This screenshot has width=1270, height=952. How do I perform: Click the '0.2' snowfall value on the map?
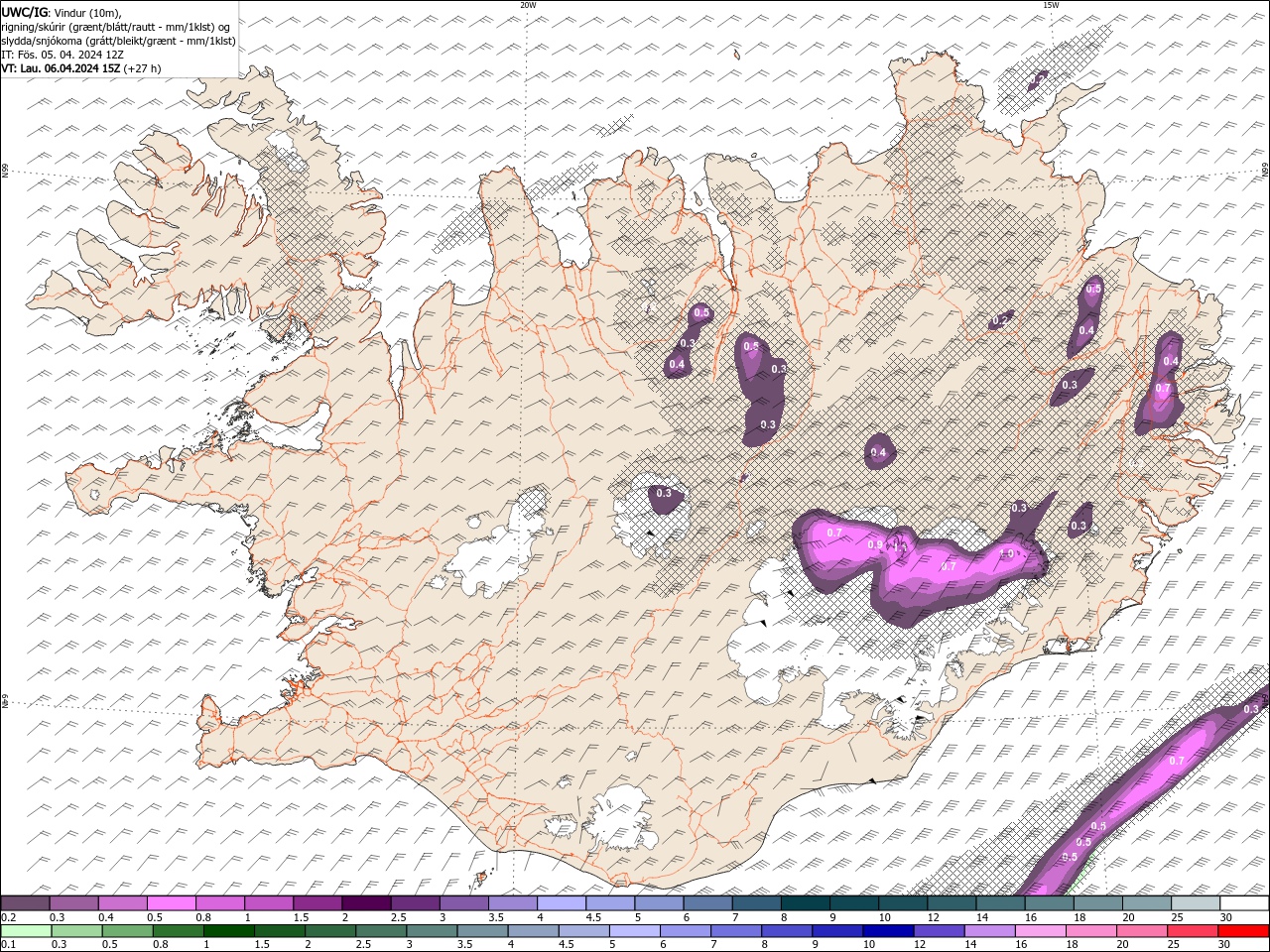pos(1000,320)
